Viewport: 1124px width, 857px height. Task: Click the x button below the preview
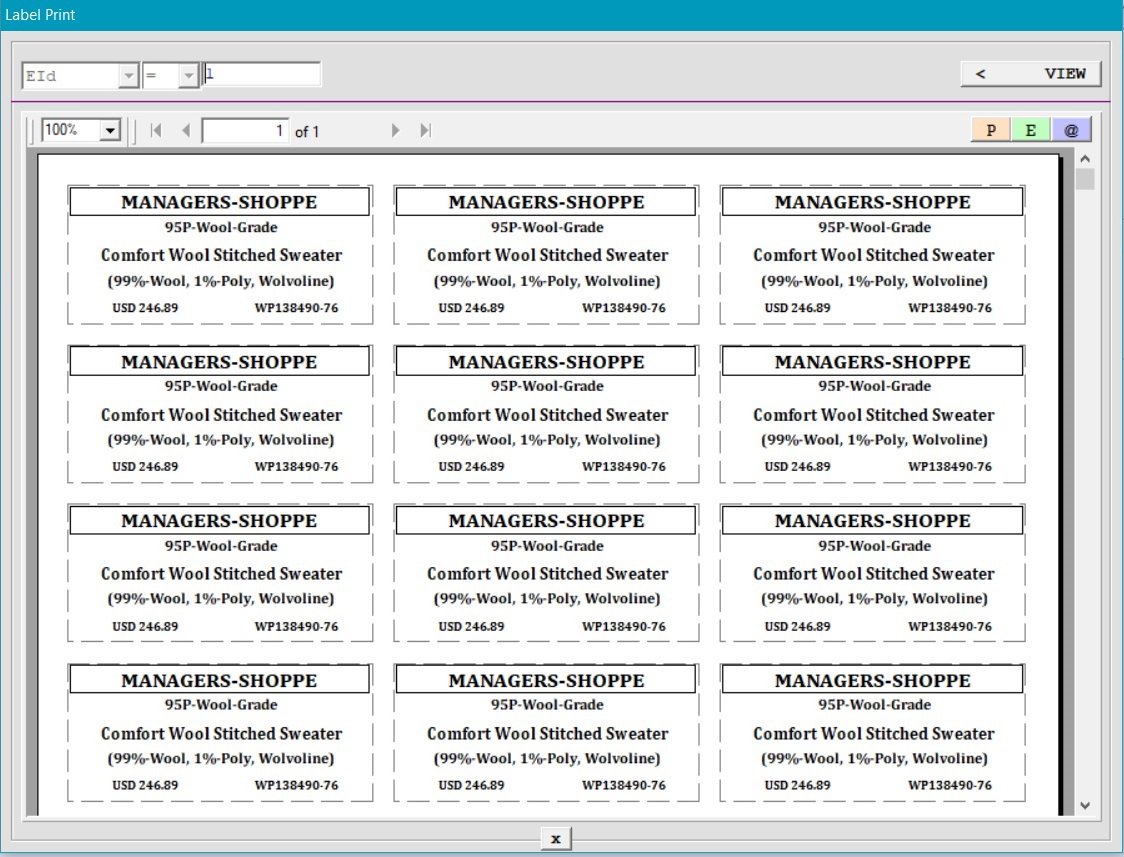coord(555,839)
